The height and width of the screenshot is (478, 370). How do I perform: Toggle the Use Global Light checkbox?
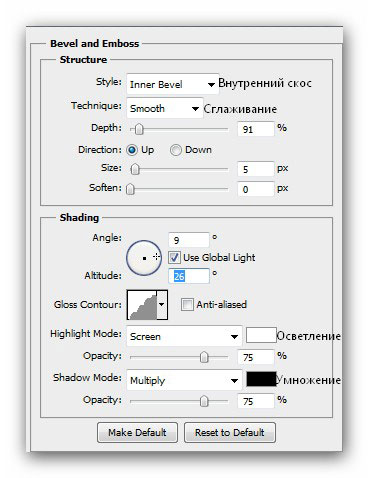click(174, 257)
